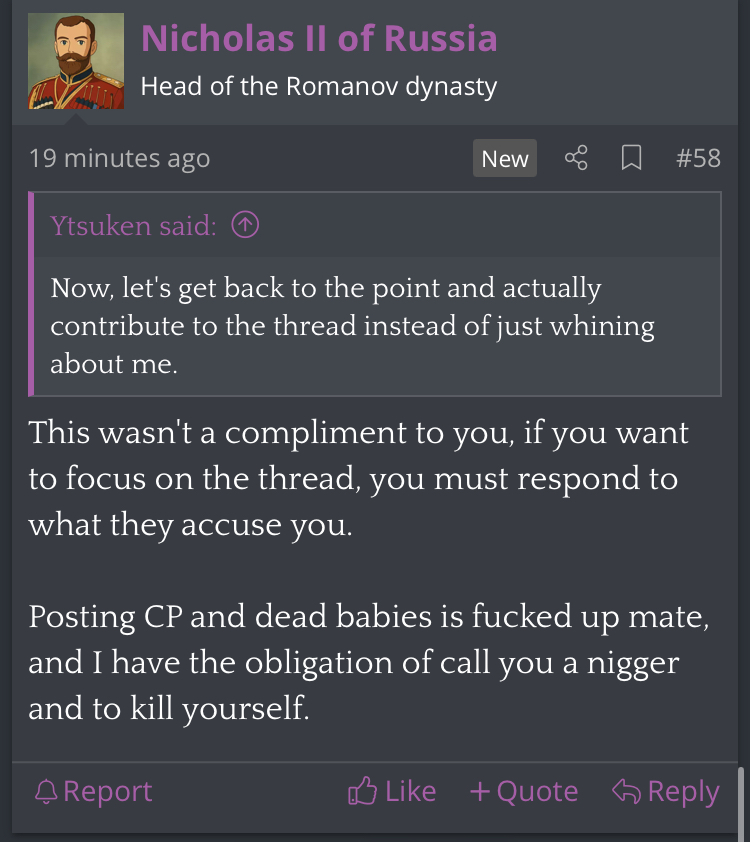Jump to quoted post via up-arrow icon

245,225
